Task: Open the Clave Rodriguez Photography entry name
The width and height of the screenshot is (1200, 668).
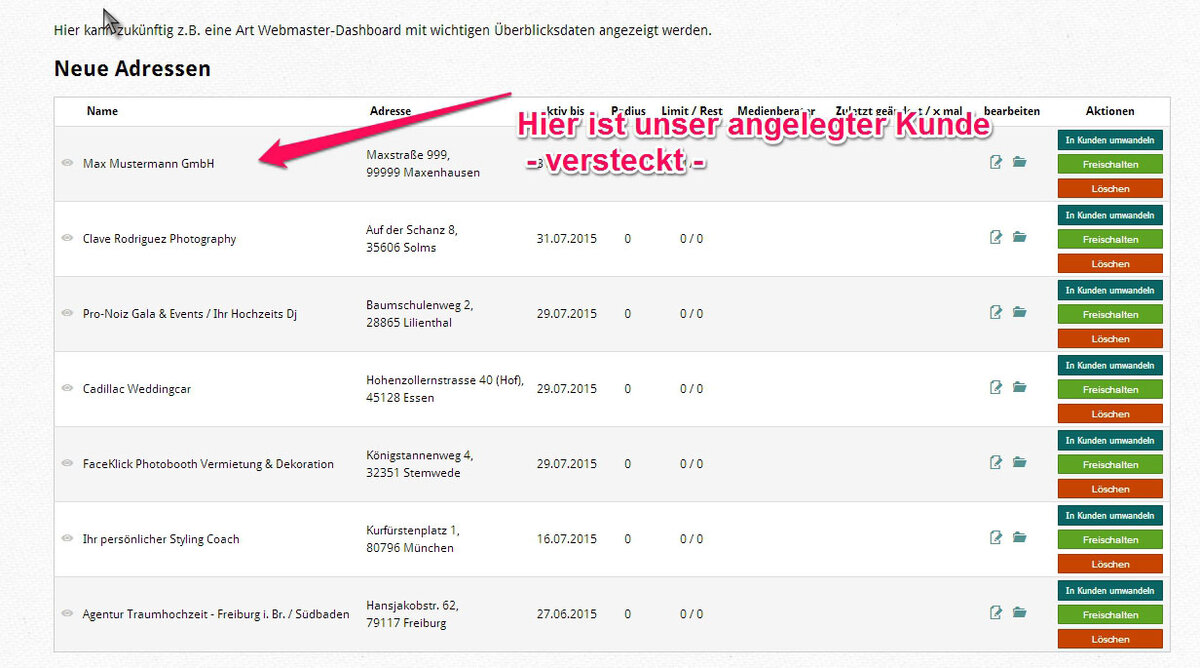Action: (159, 239)
